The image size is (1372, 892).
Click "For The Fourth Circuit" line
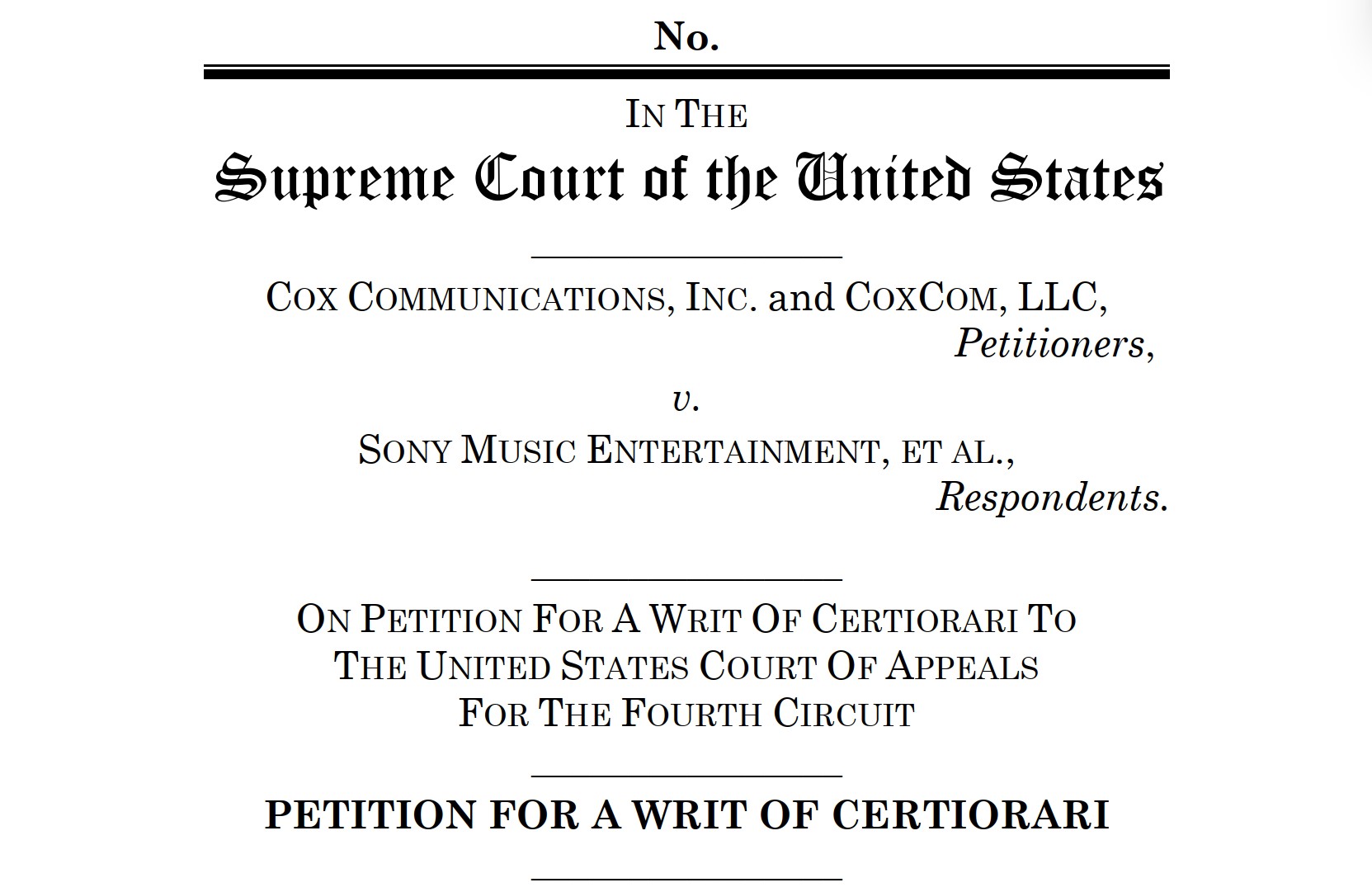tap(686, 713)
